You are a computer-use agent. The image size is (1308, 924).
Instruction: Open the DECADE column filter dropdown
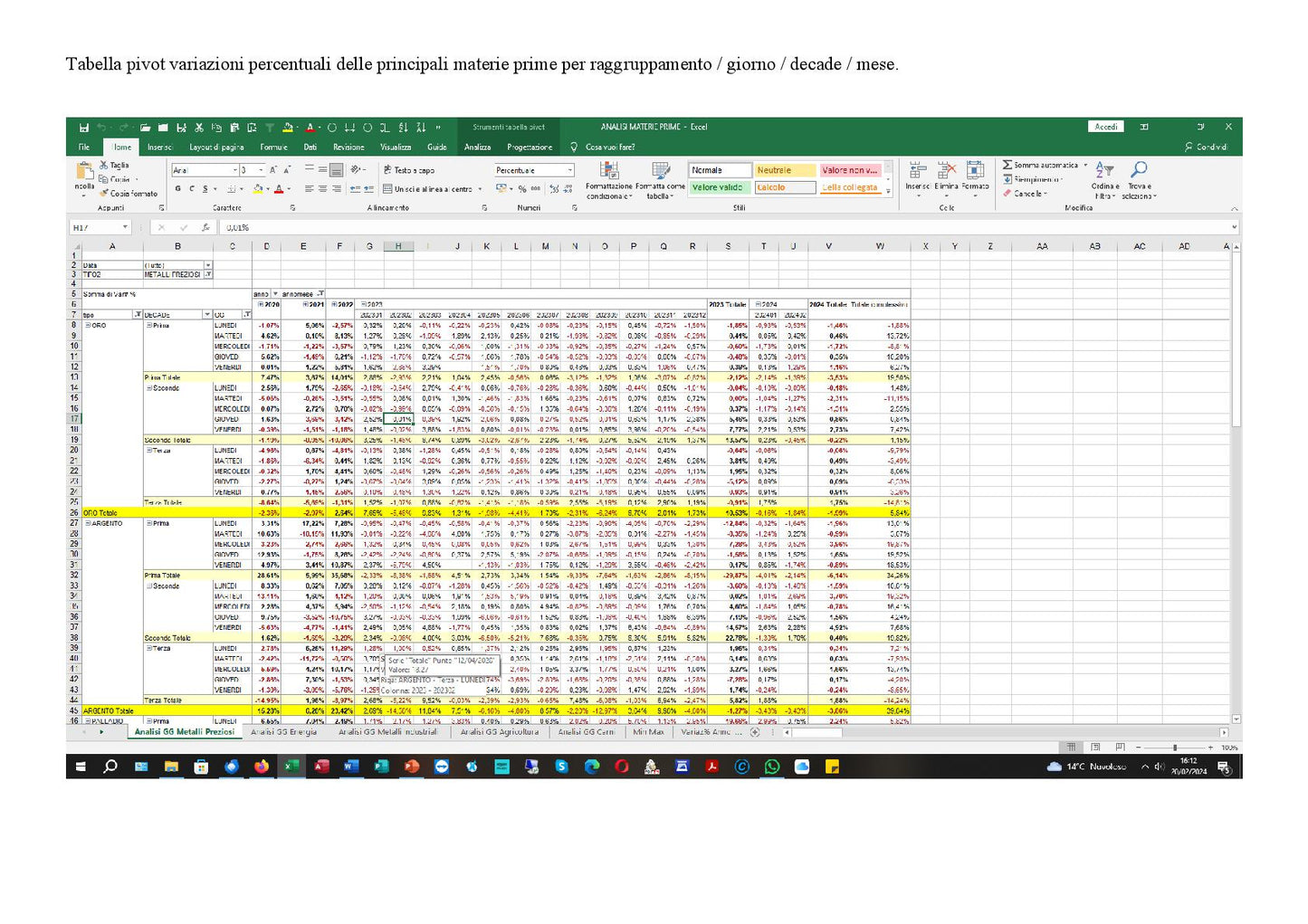click(206, 314)
